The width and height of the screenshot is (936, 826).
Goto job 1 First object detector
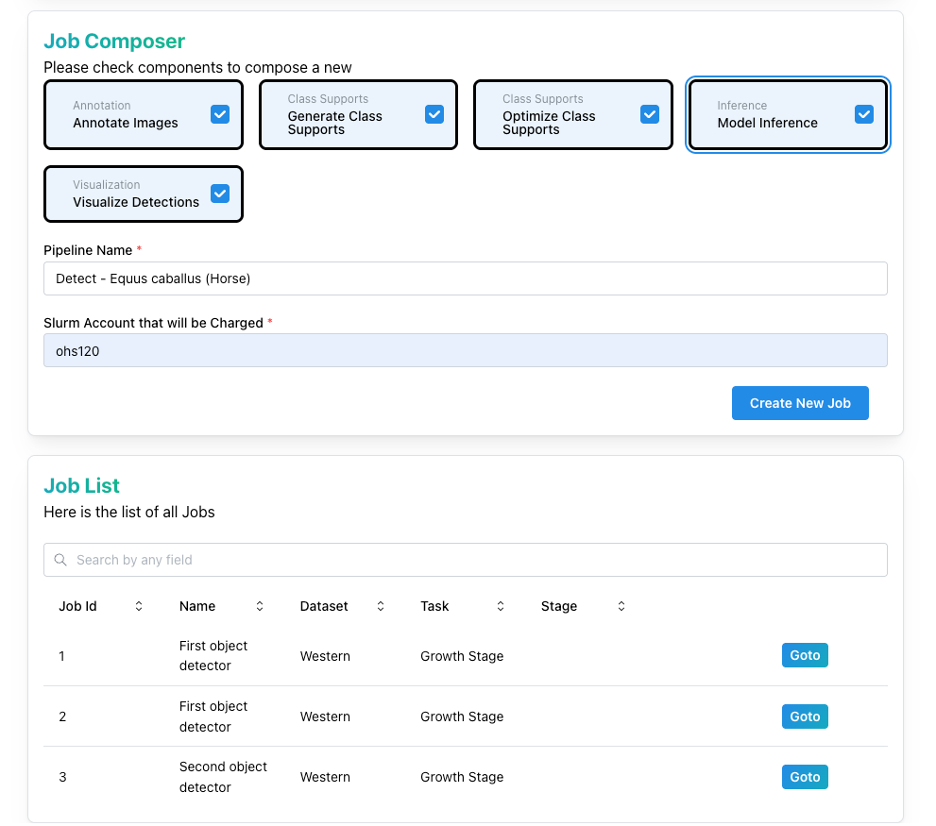point(805,655)
